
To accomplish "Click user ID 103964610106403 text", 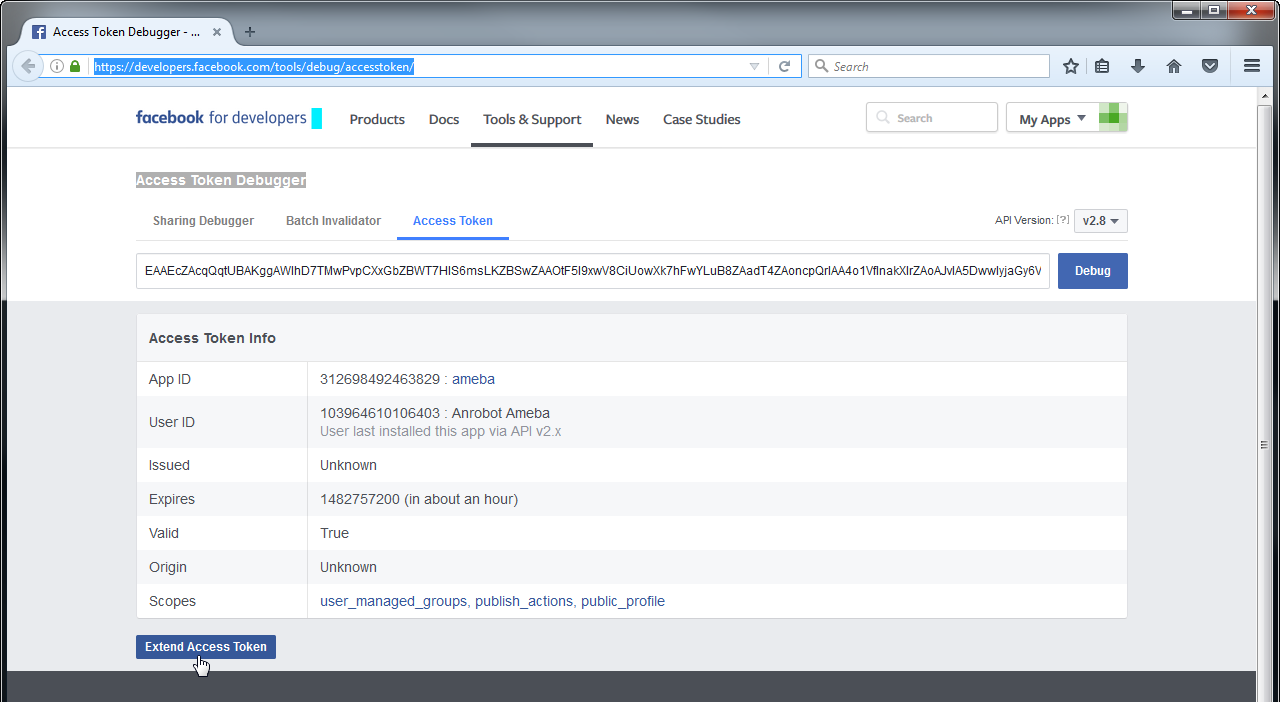I will click(x=380, y=413).
